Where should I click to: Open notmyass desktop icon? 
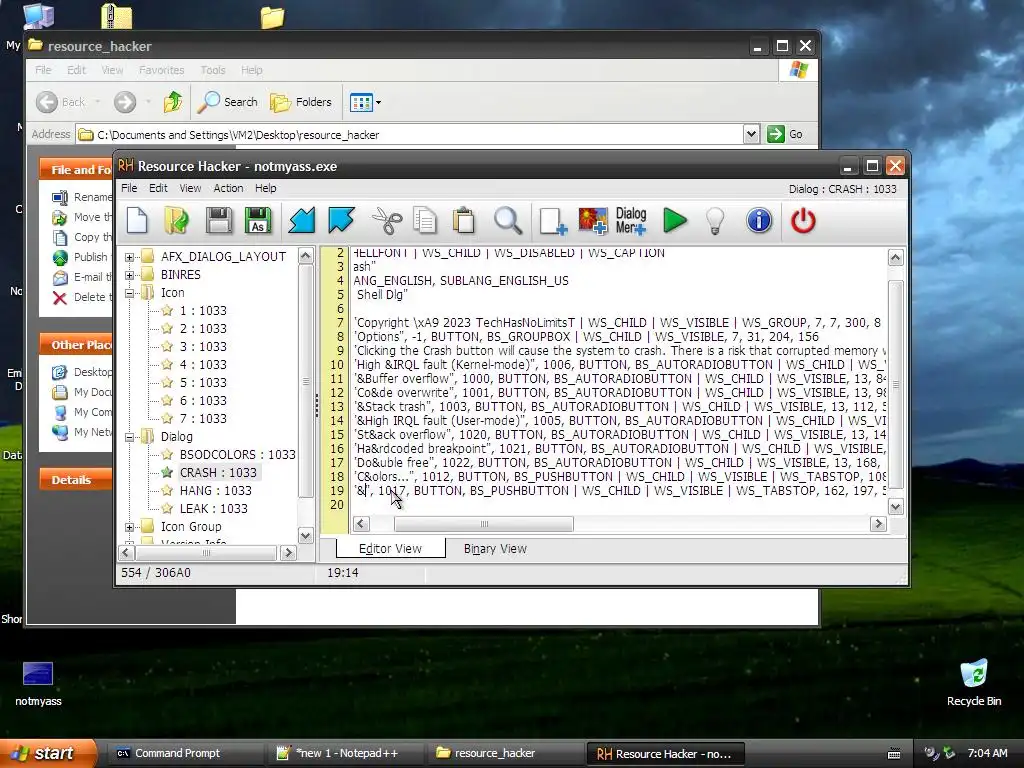[38, 684]
